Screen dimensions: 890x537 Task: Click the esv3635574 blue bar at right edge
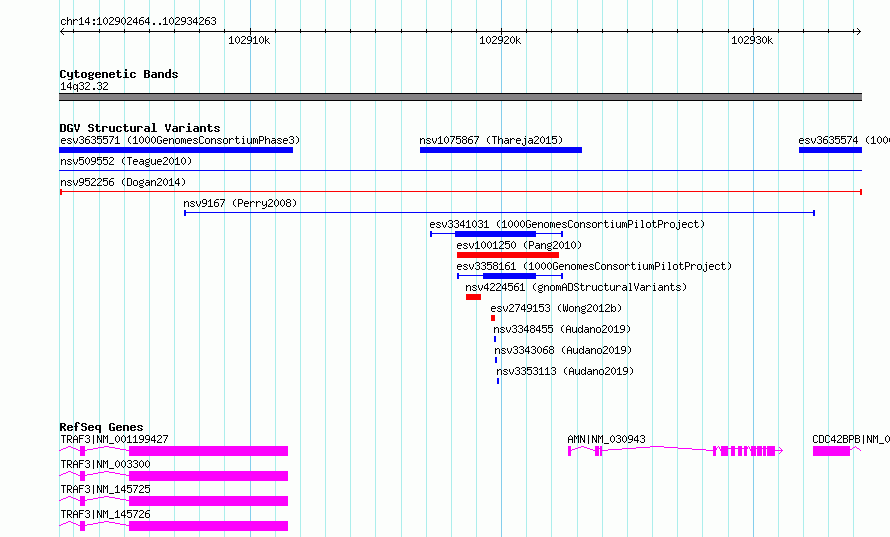click(x=830, y=150)
